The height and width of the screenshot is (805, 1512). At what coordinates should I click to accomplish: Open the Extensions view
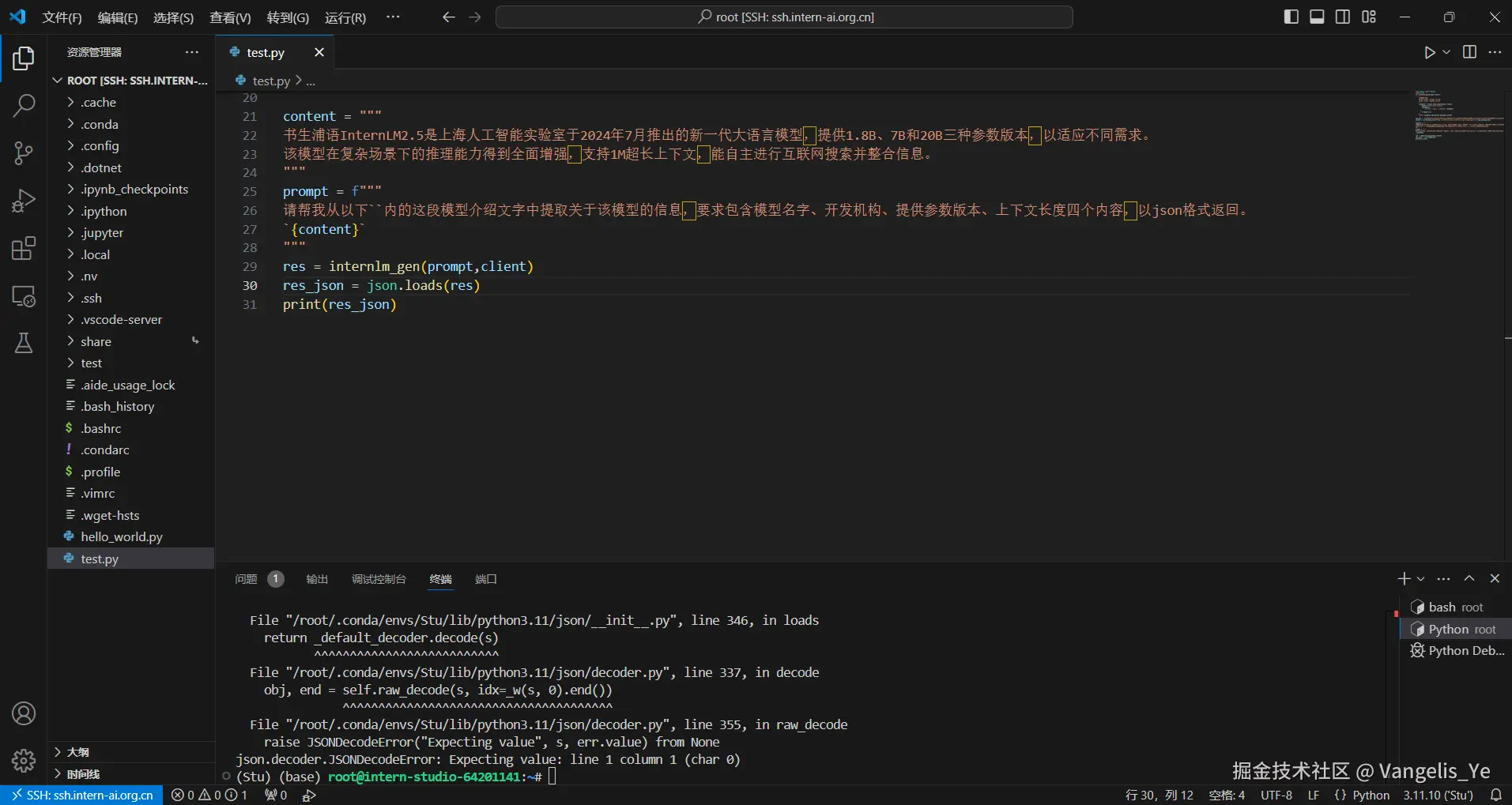[24, 249]
